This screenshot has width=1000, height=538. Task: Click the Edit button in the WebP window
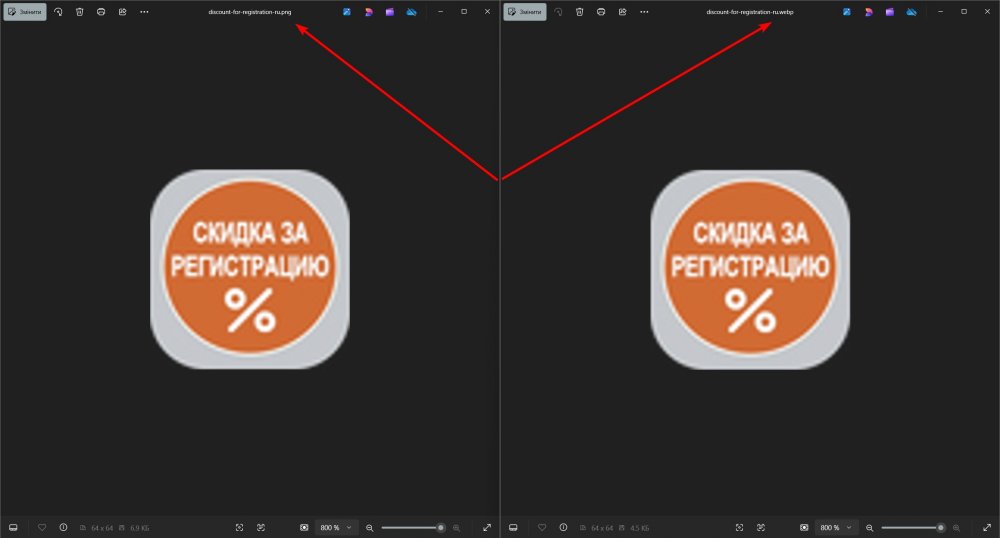tap(524, 12)
